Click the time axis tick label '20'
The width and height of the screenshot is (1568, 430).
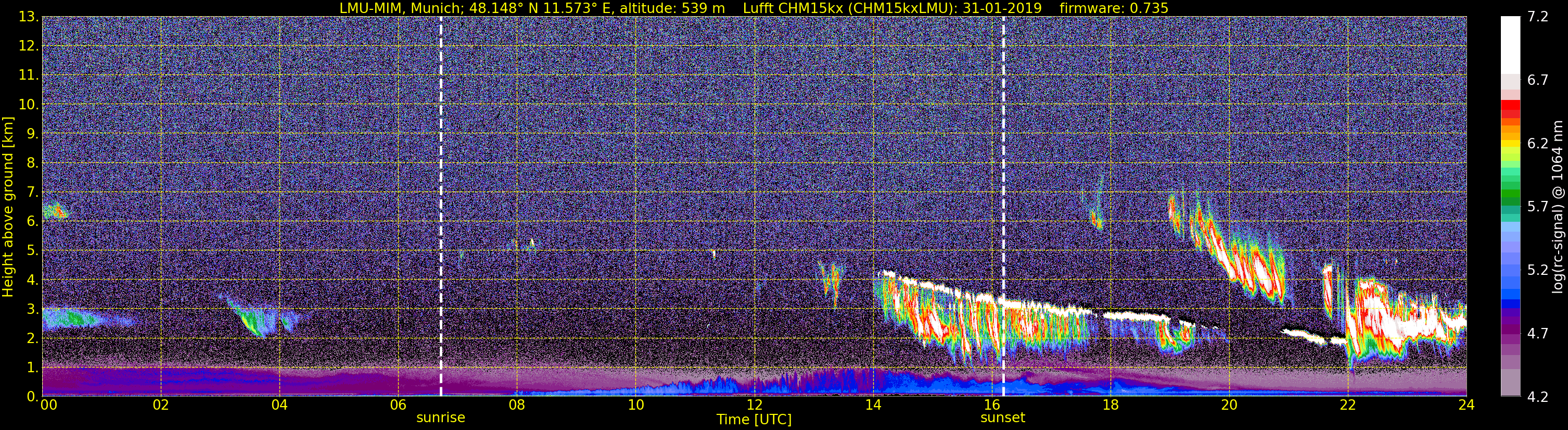click(1229, 406)
